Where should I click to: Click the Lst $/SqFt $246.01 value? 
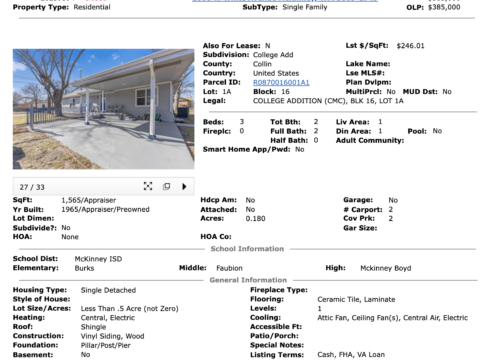tap(410, 46)
